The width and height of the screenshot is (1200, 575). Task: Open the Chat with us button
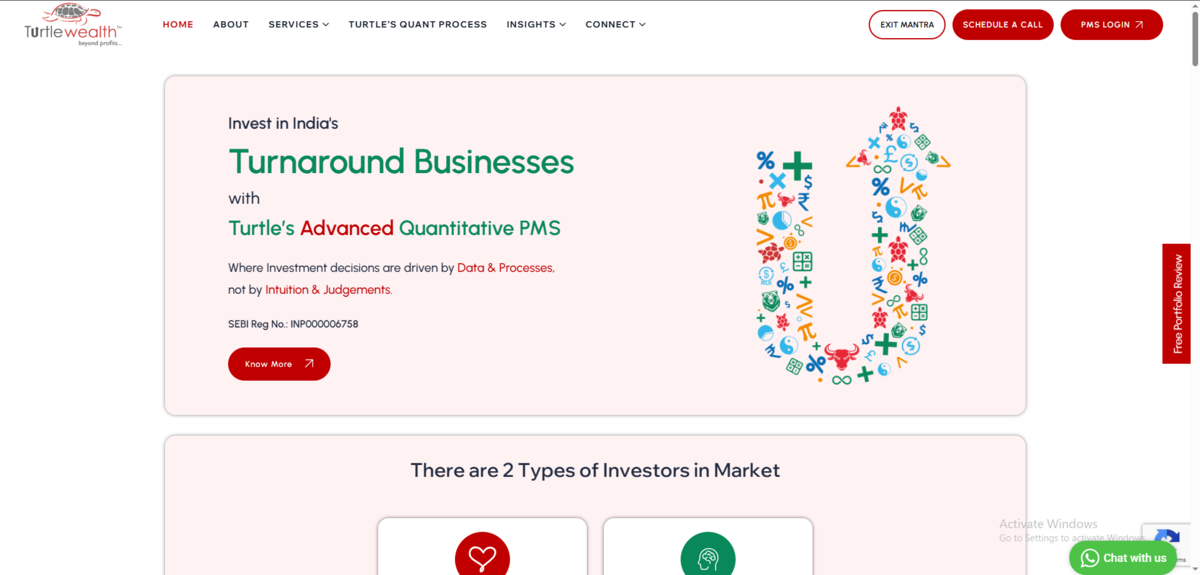tap(1123, 558)
